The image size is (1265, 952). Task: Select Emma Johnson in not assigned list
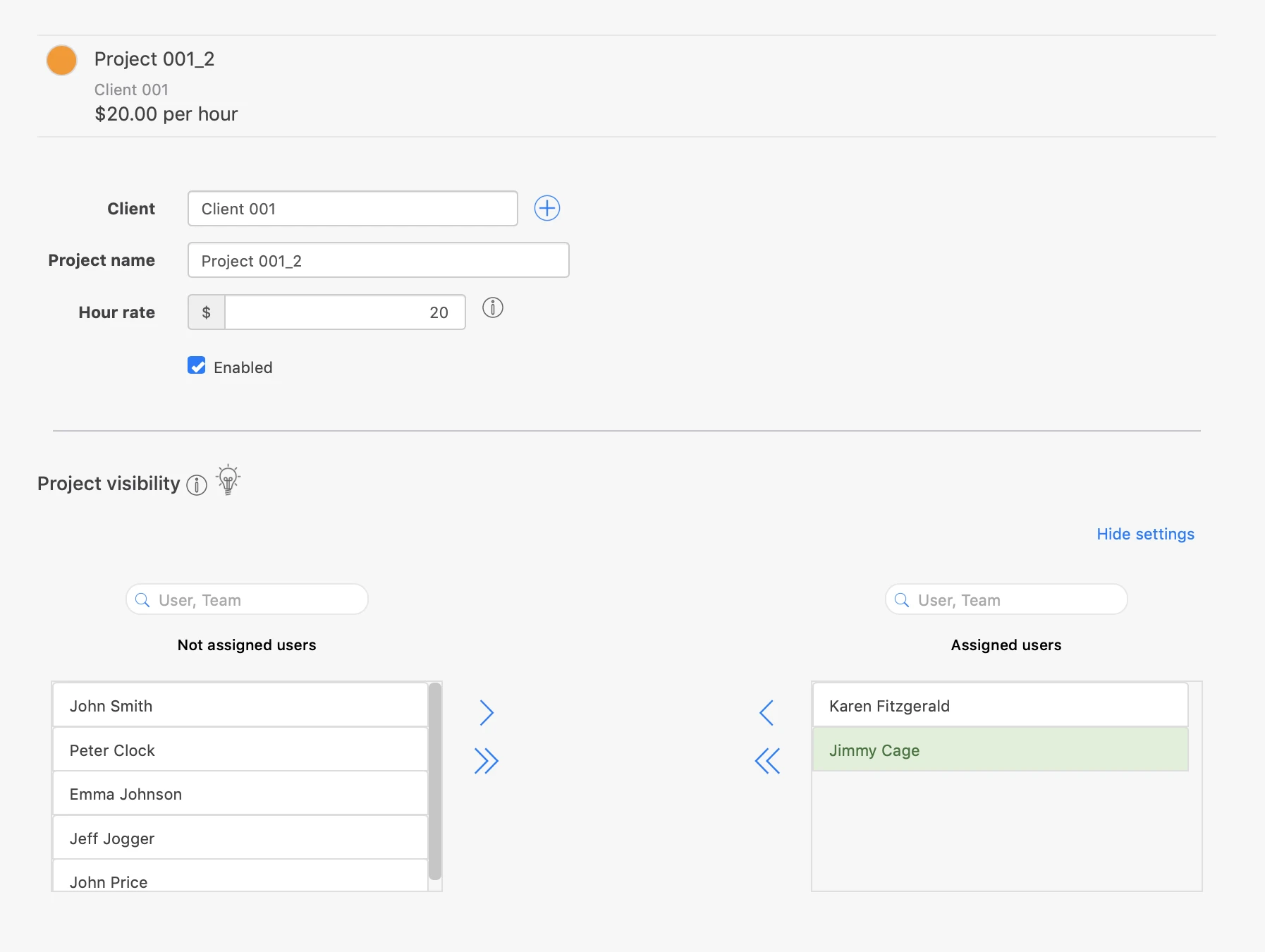(x=240, y=793)
